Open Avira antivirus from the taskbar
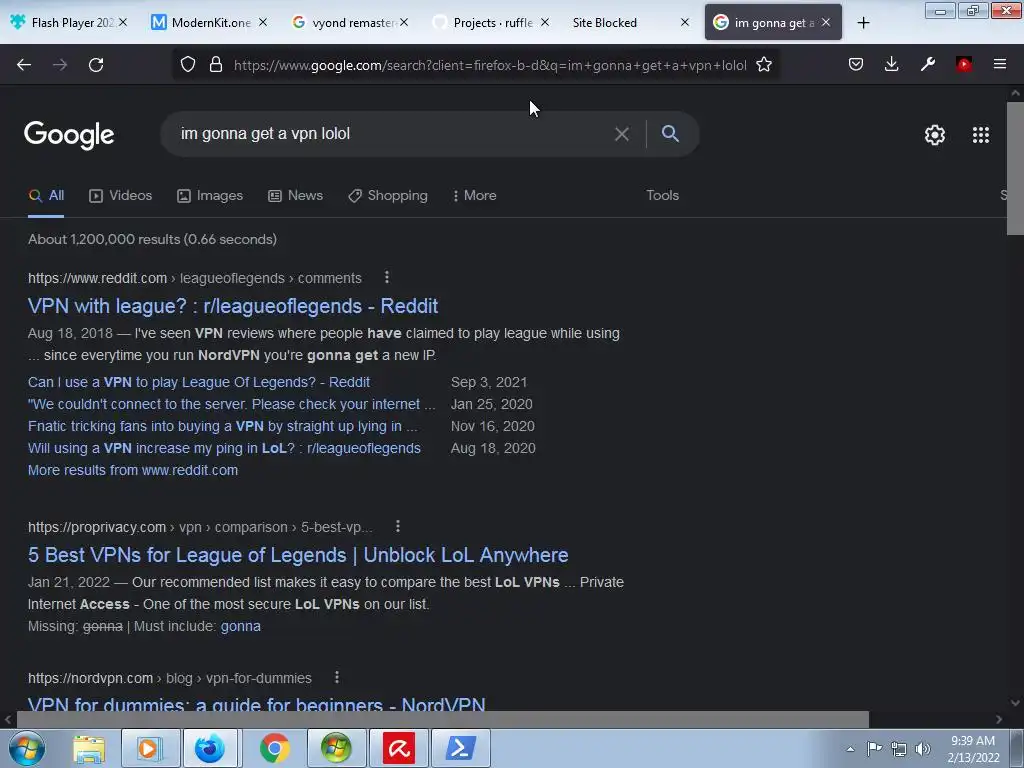1024x768 pixels. point(398,748)
